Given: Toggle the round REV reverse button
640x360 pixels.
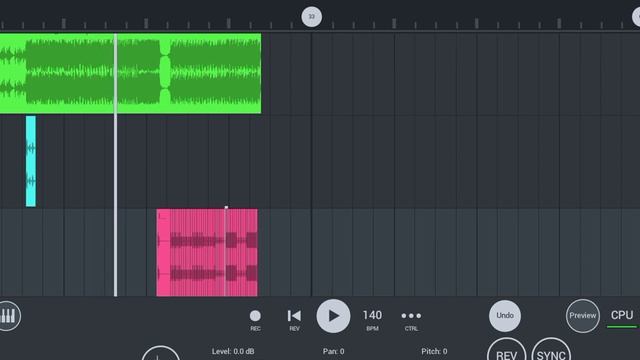Looking at the screenshot, I should tap(507, 350).
